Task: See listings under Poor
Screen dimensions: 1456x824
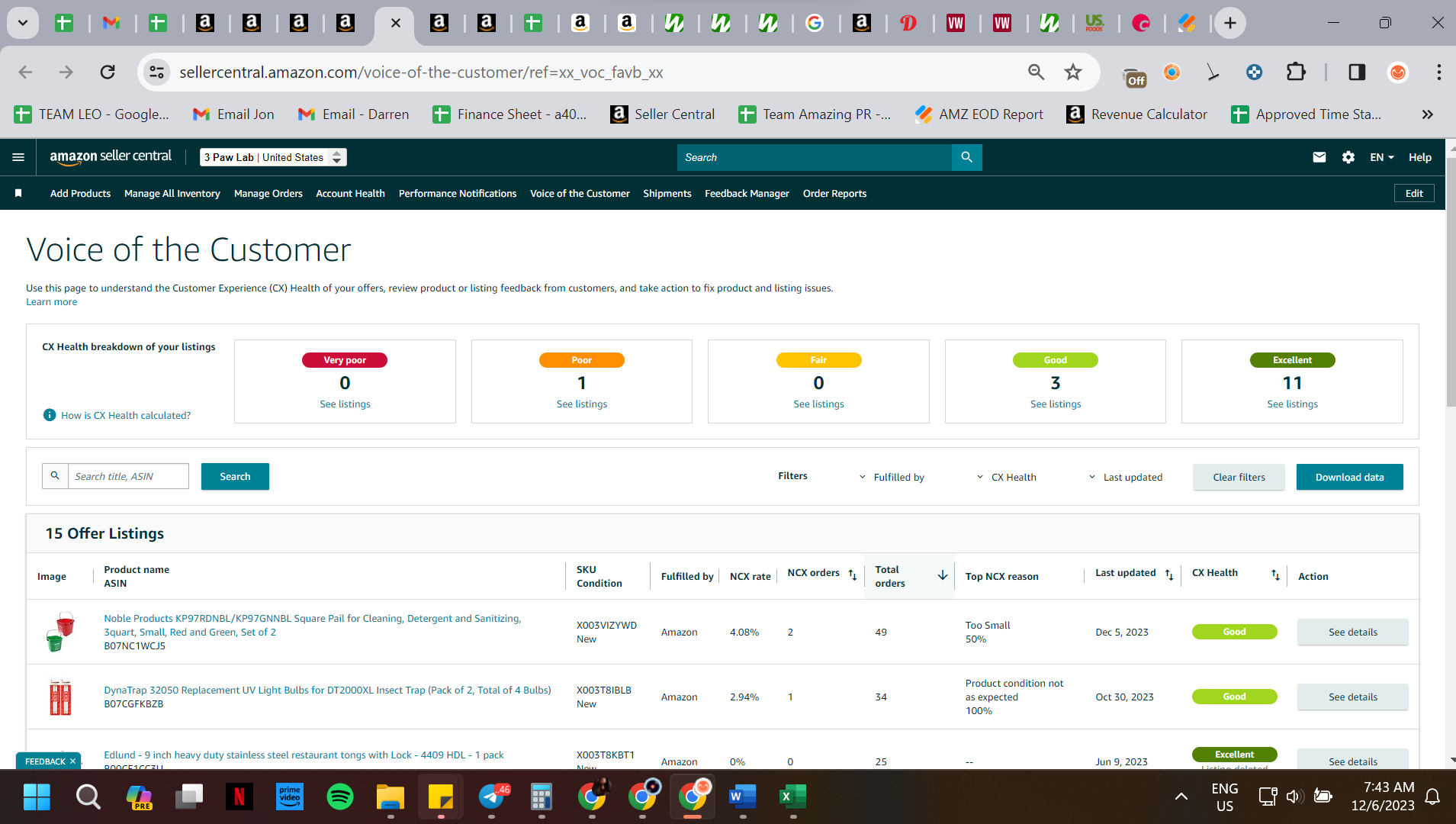Action: [x=581, y=404]
